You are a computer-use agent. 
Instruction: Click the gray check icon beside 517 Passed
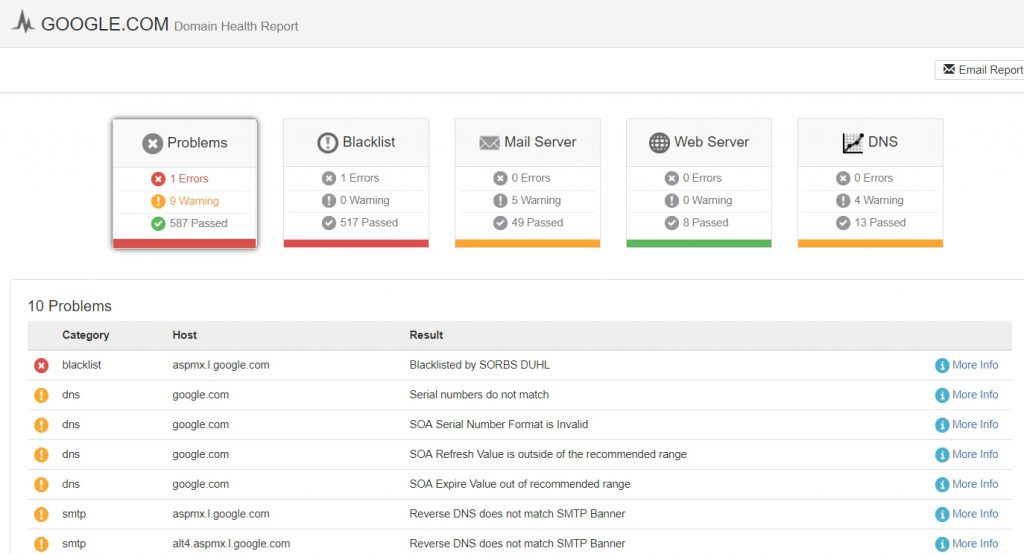[x=328, y=223]
